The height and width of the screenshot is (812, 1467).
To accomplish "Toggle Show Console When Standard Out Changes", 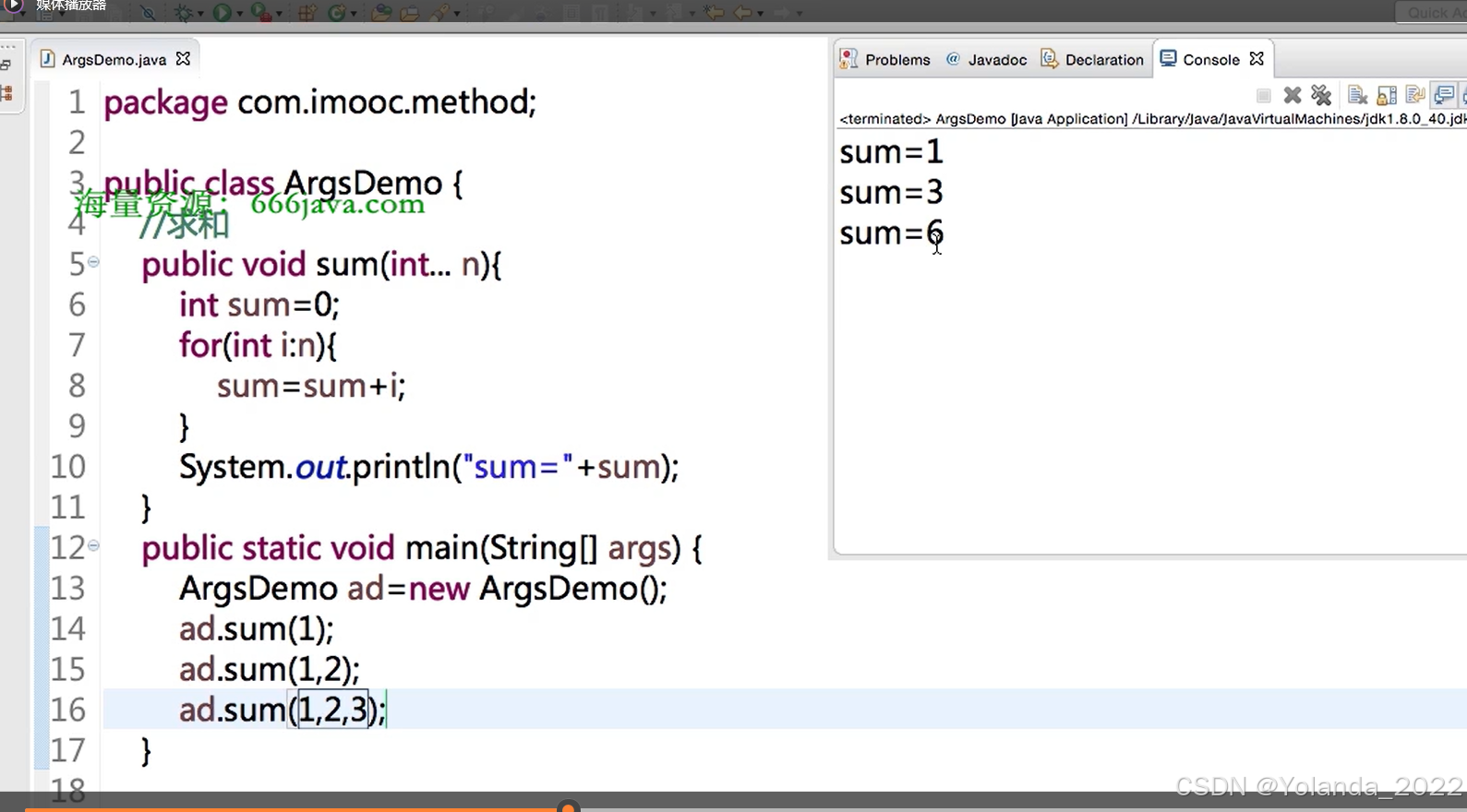I will click(x=1443, y=95).
